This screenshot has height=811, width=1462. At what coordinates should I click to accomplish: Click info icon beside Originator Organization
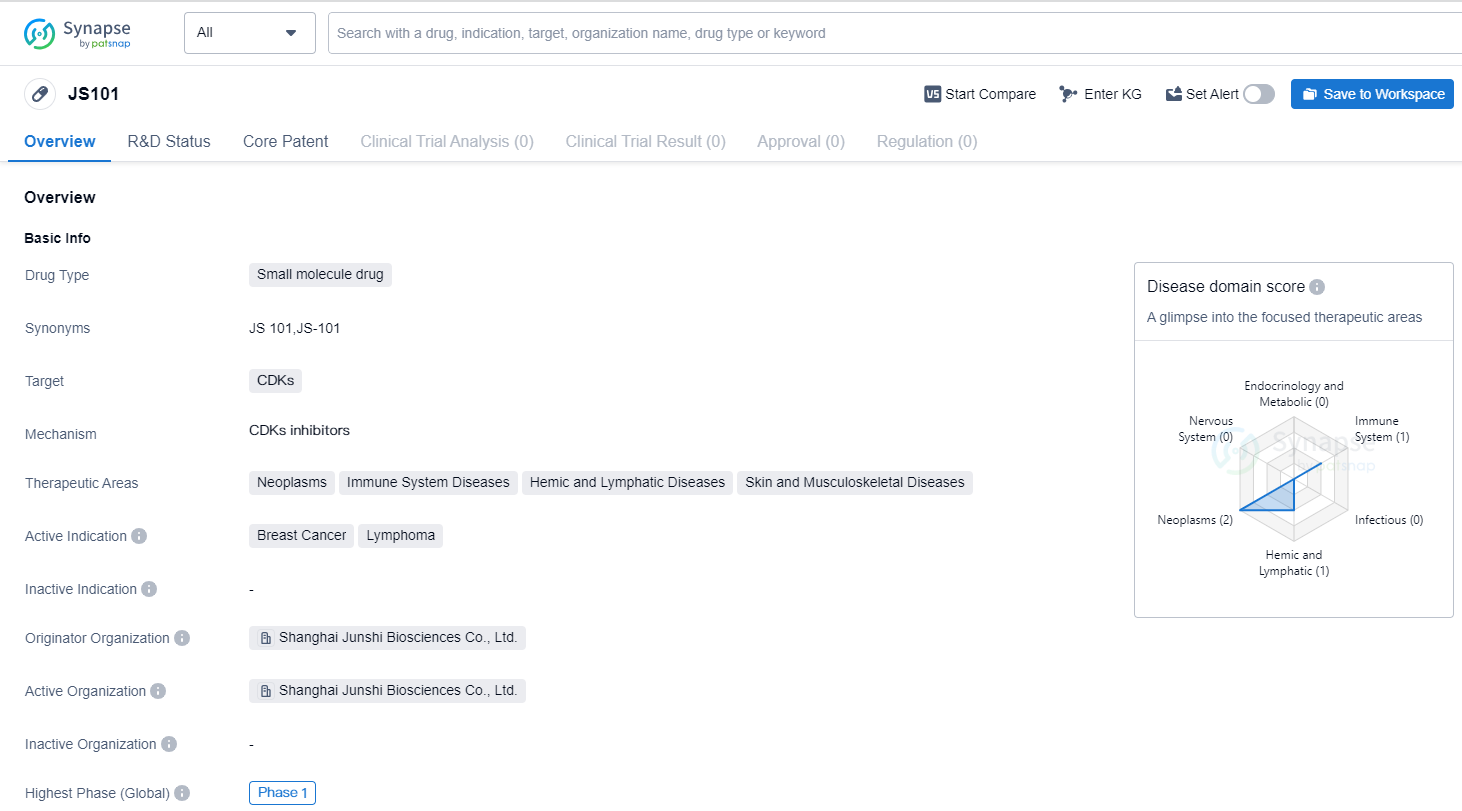coord(182,638)
